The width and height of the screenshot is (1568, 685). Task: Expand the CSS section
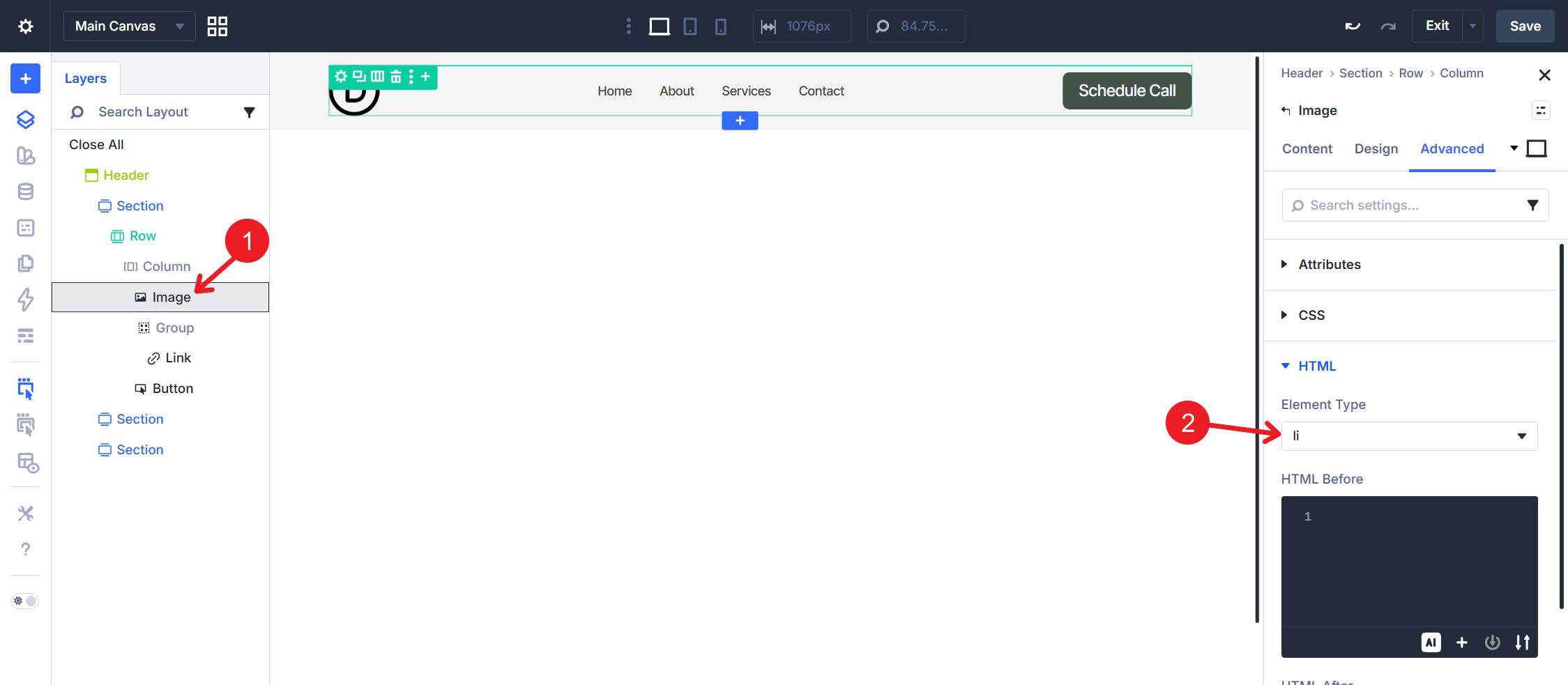[1311, 315]
